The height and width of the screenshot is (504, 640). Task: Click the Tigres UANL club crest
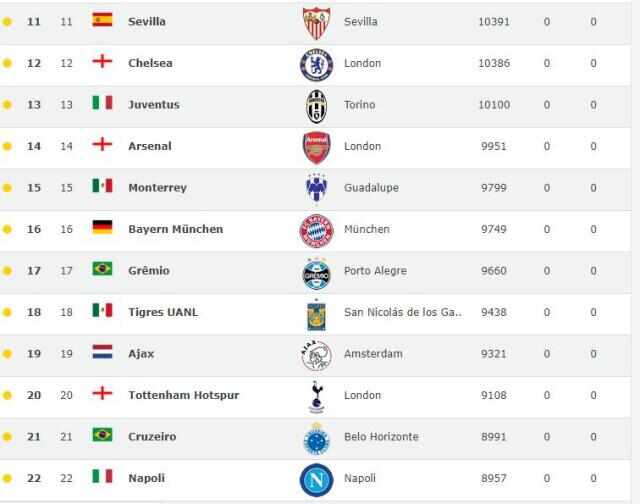click(x=316, y=313)
